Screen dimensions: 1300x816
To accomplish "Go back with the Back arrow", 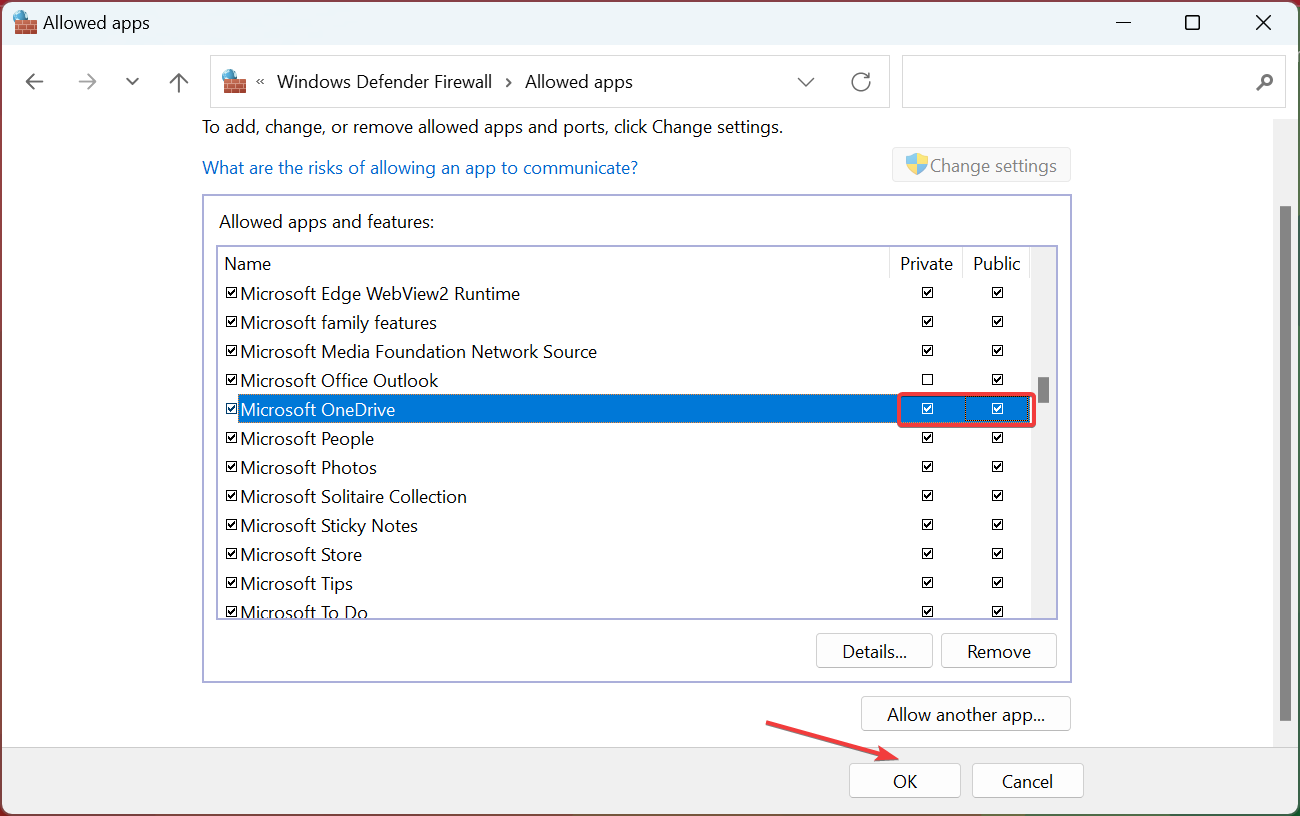I will 35,82.
